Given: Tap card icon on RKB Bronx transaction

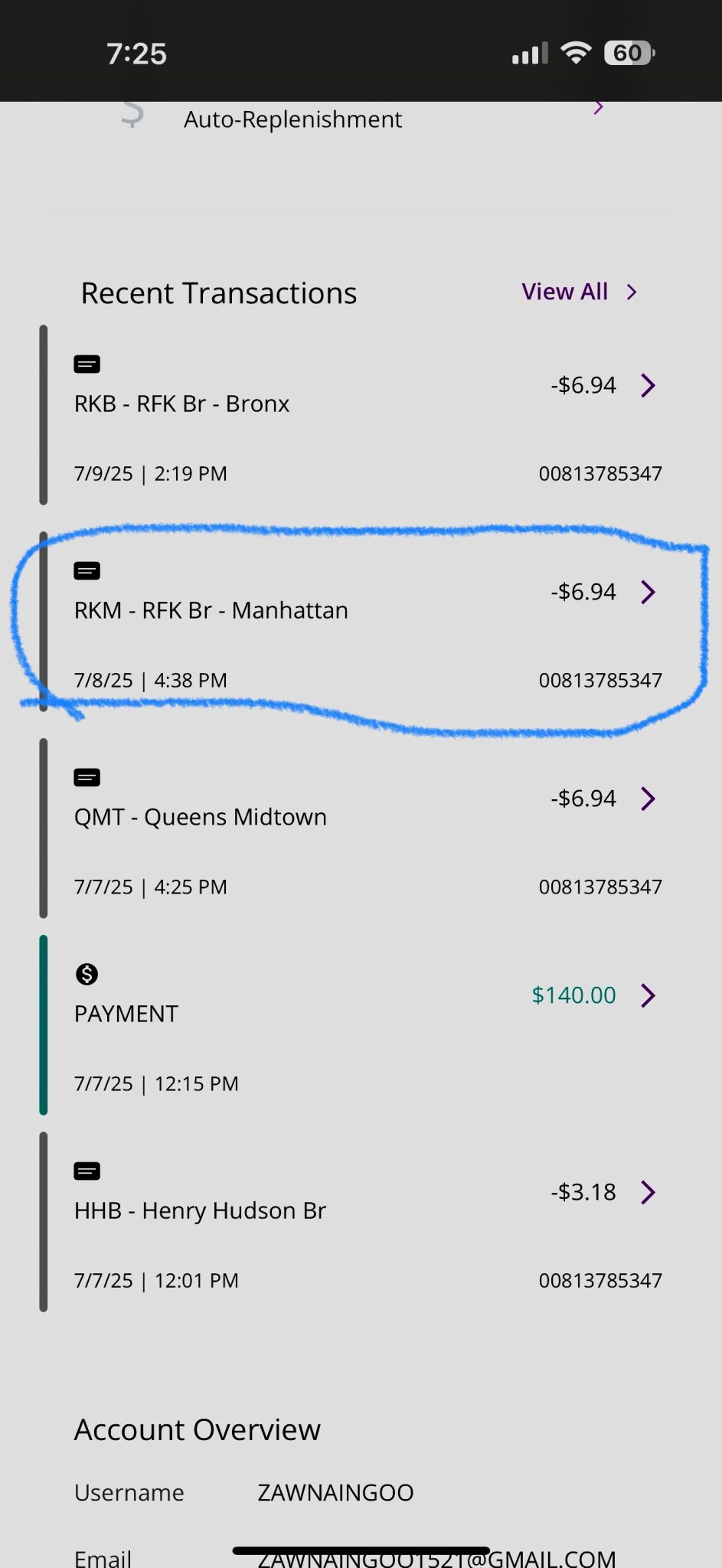Looking at the screenshot, I should tap(87, 364).
